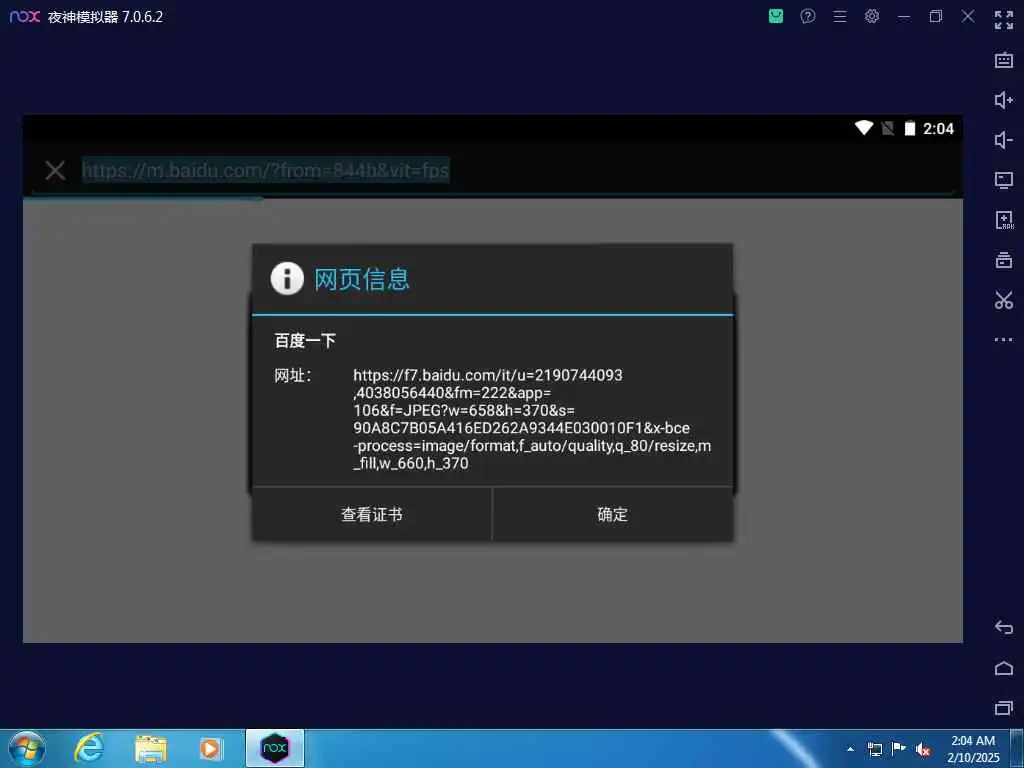1024x768 pixels.
Task: Open the Nox help question mark icon
Action: (808, 16)
